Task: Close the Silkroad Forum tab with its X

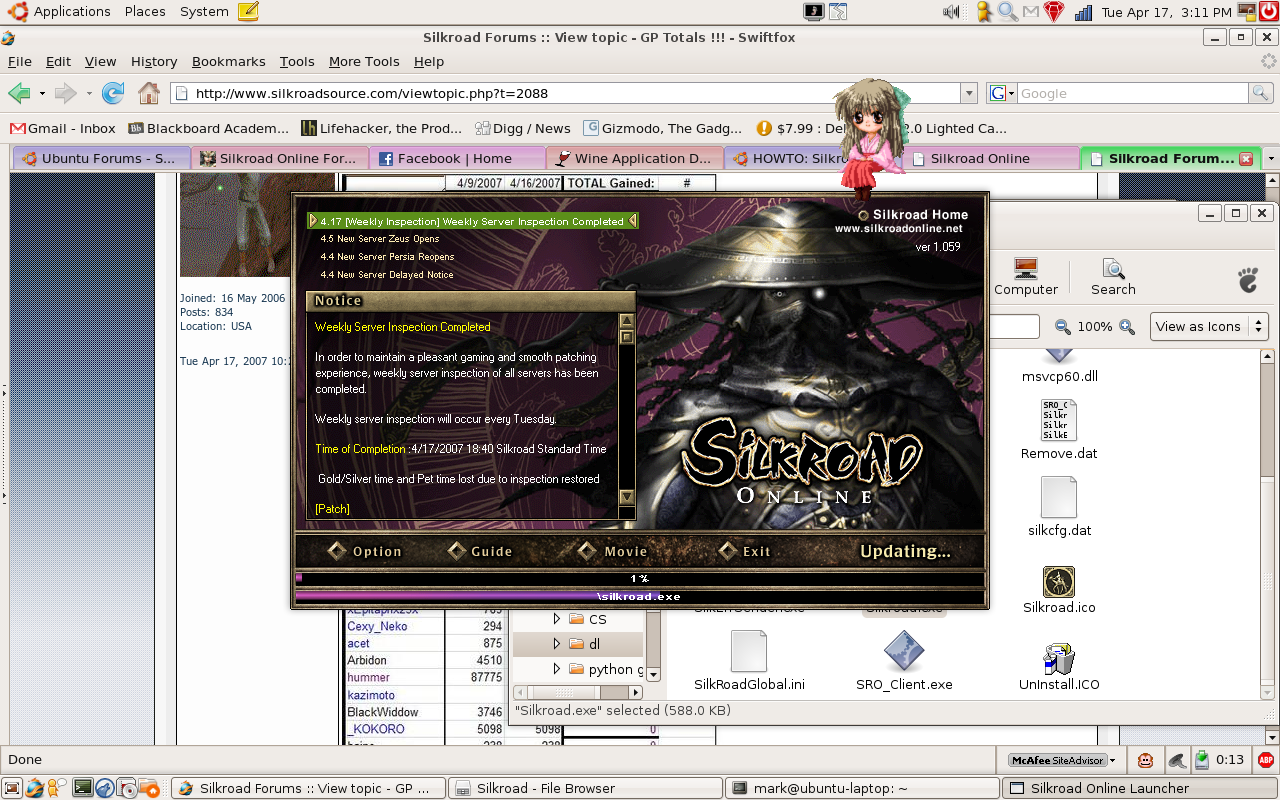Action: (1246, 159)
